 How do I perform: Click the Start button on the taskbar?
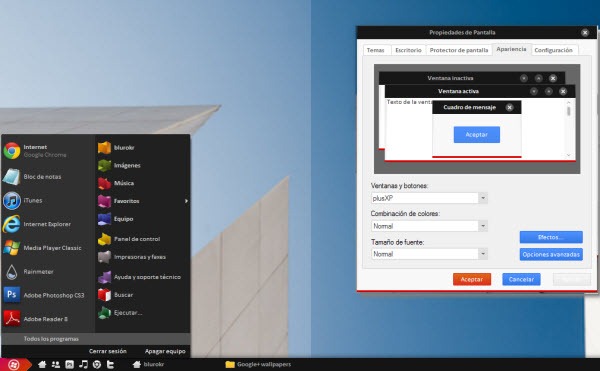tap(15, 364)
